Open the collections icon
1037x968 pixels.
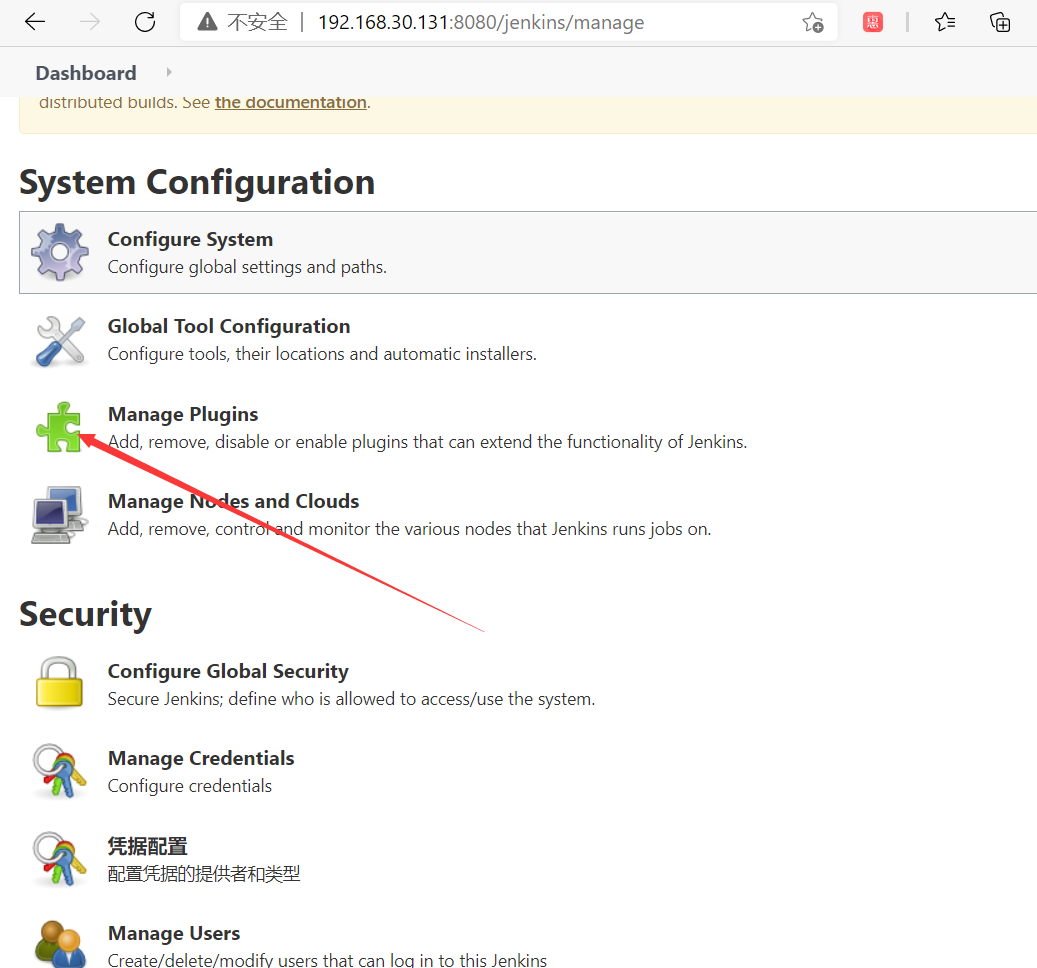pos(999,22)
